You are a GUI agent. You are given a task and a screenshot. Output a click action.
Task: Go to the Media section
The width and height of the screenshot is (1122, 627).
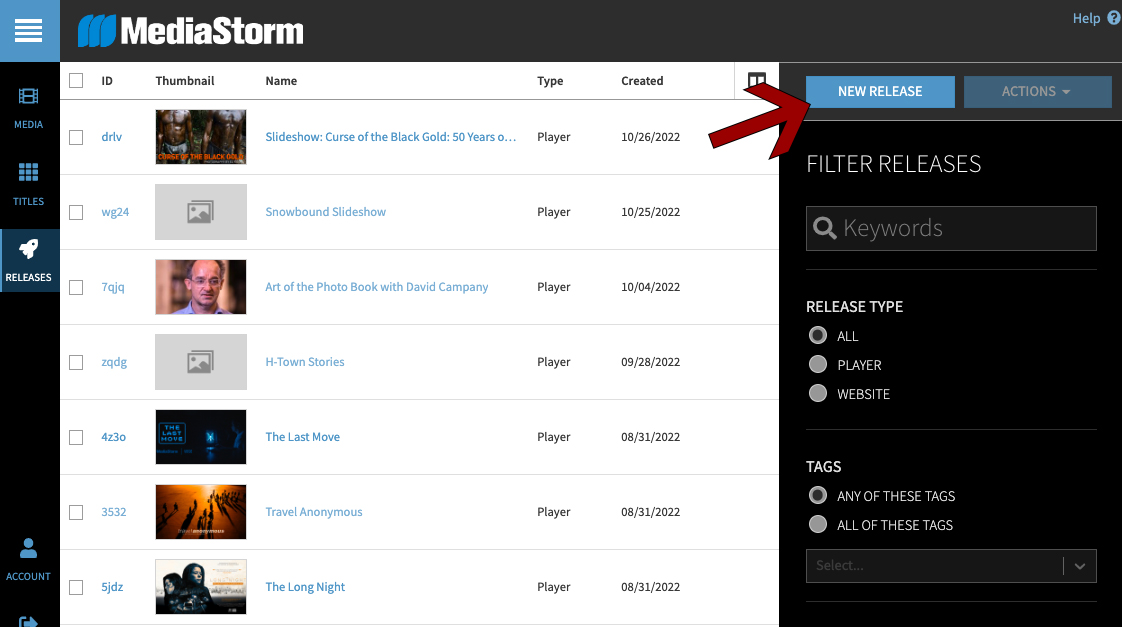tap(29, 108)
